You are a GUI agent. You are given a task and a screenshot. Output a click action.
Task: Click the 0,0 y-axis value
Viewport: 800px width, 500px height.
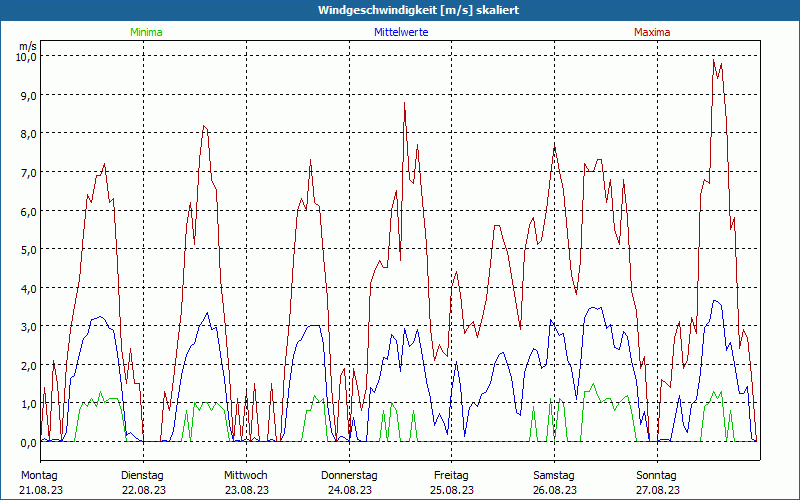point(28,443)
